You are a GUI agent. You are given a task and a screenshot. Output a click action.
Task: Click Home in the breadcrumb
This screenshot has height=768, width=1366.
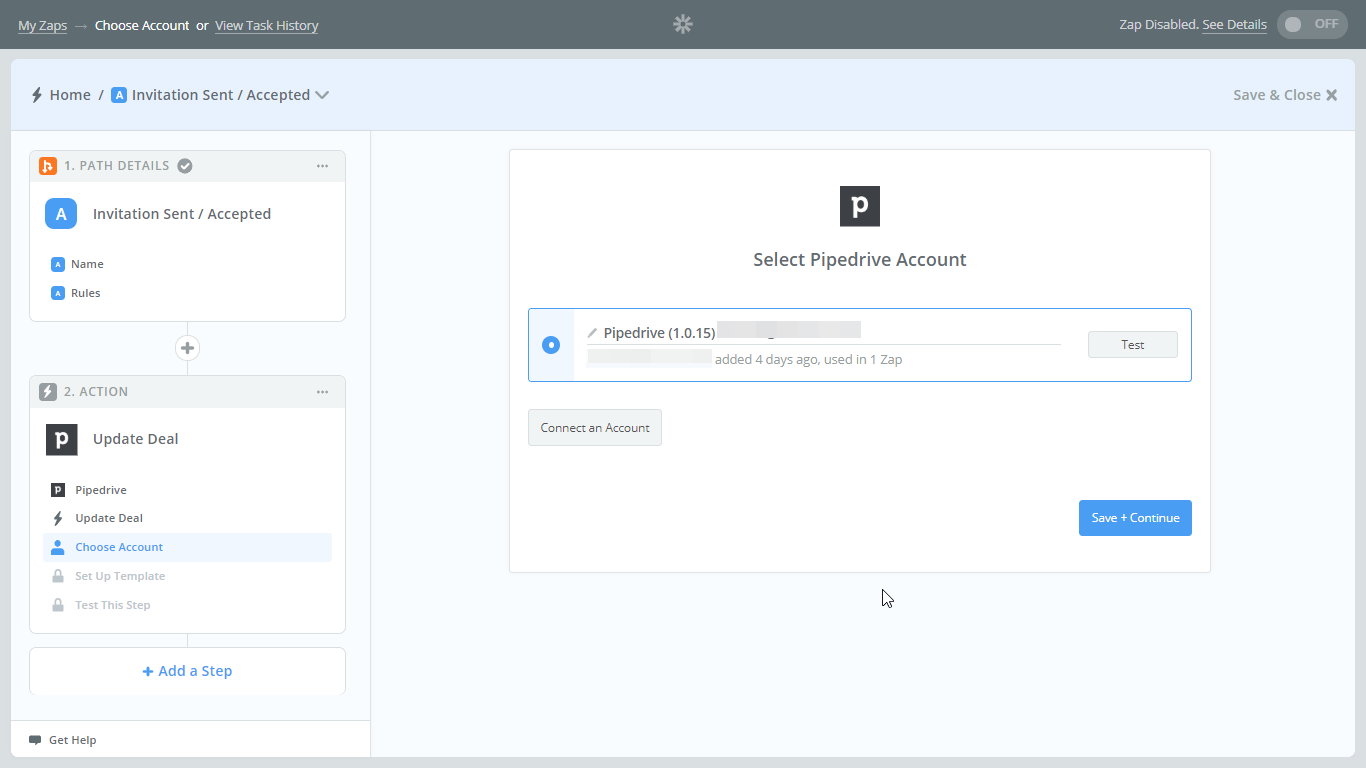point(70,95)
